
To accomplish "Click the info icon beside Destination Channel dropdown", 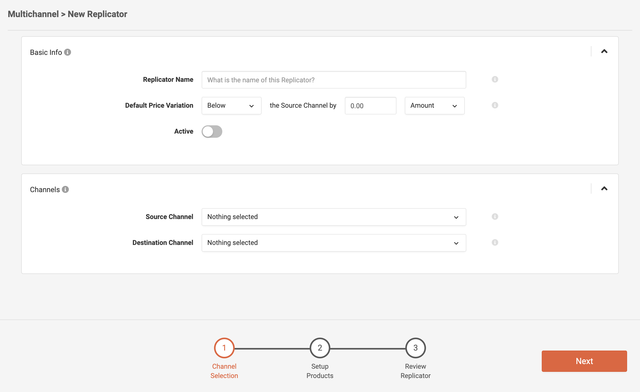I will pos(495,243).
